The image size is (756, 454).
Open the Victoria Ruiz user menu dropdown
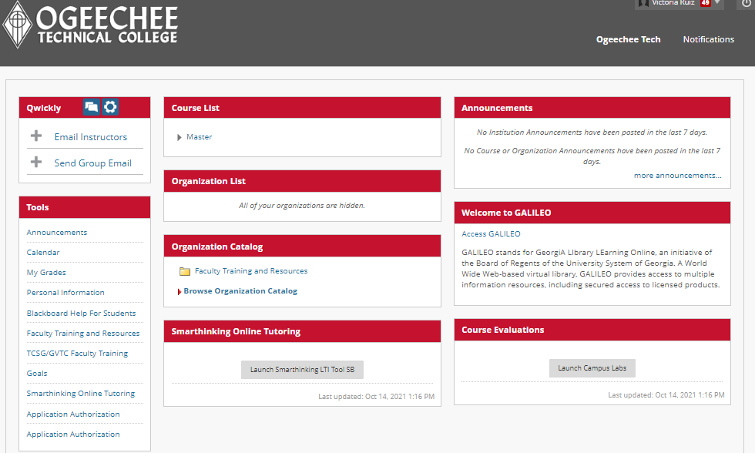coord(679,3)
